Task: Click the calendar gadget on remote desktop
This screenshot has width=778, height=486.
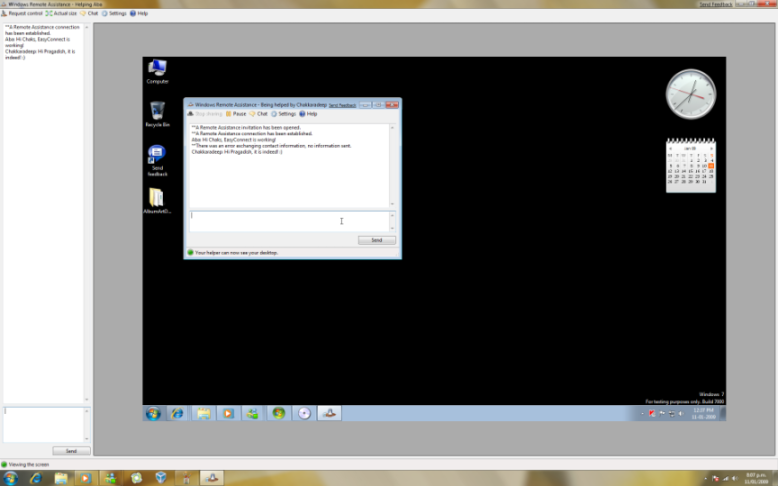Action: (691, 166)
